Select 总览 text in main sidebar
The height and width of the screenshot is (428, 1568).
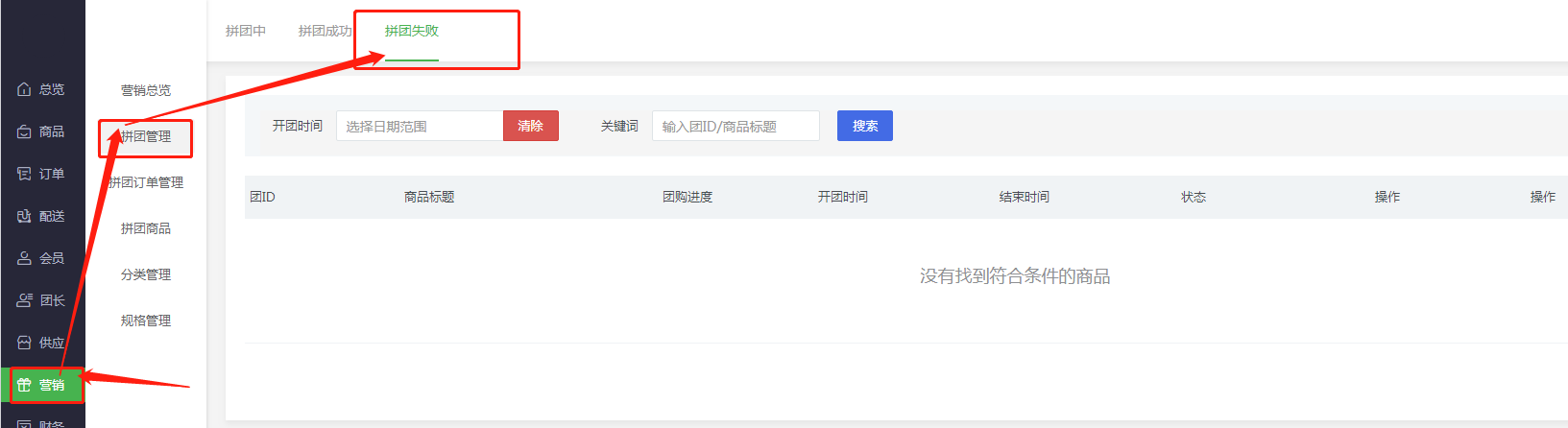(52, 89)
